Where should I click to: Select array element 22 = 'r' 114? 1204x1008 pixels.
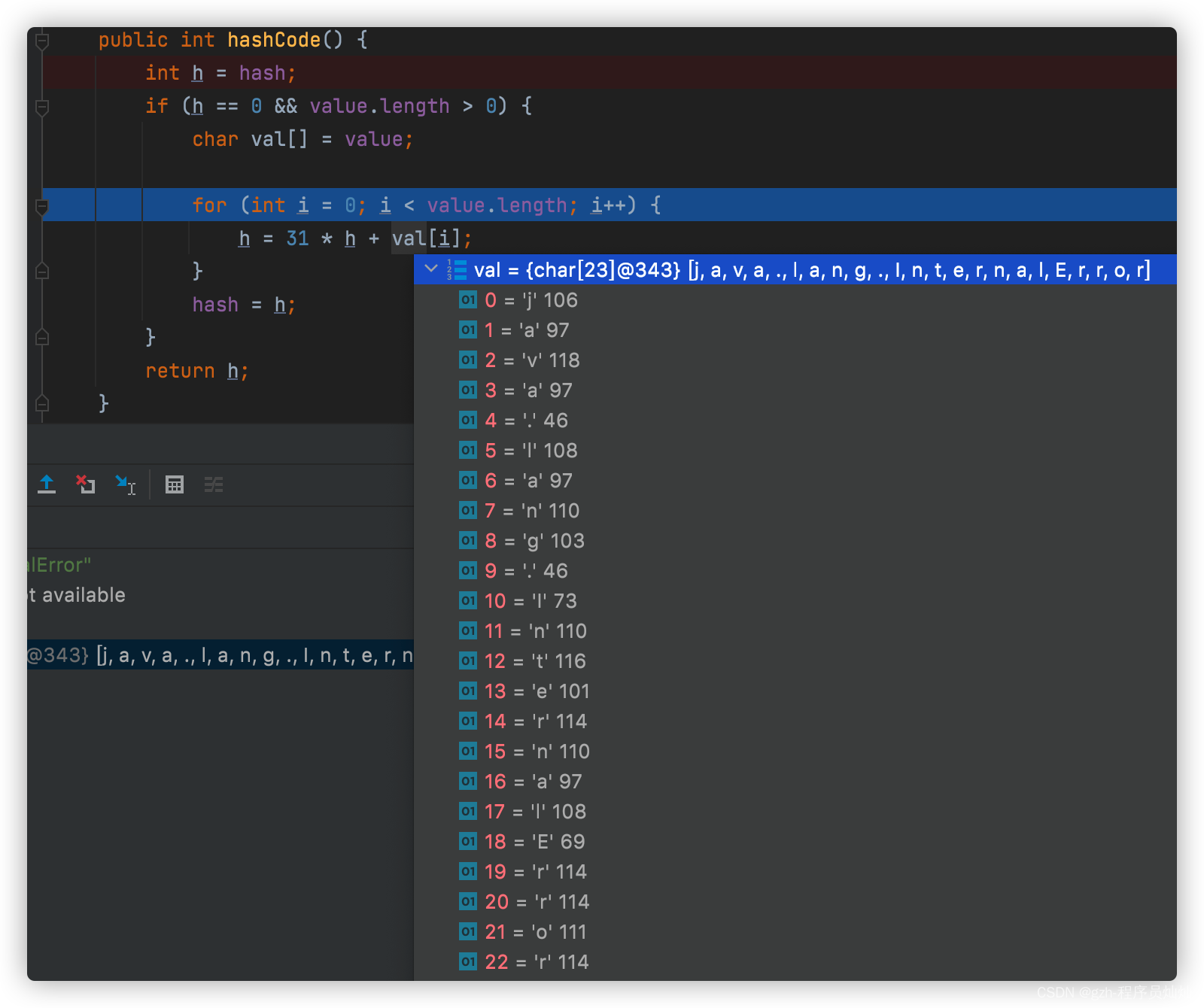(795, 962)
